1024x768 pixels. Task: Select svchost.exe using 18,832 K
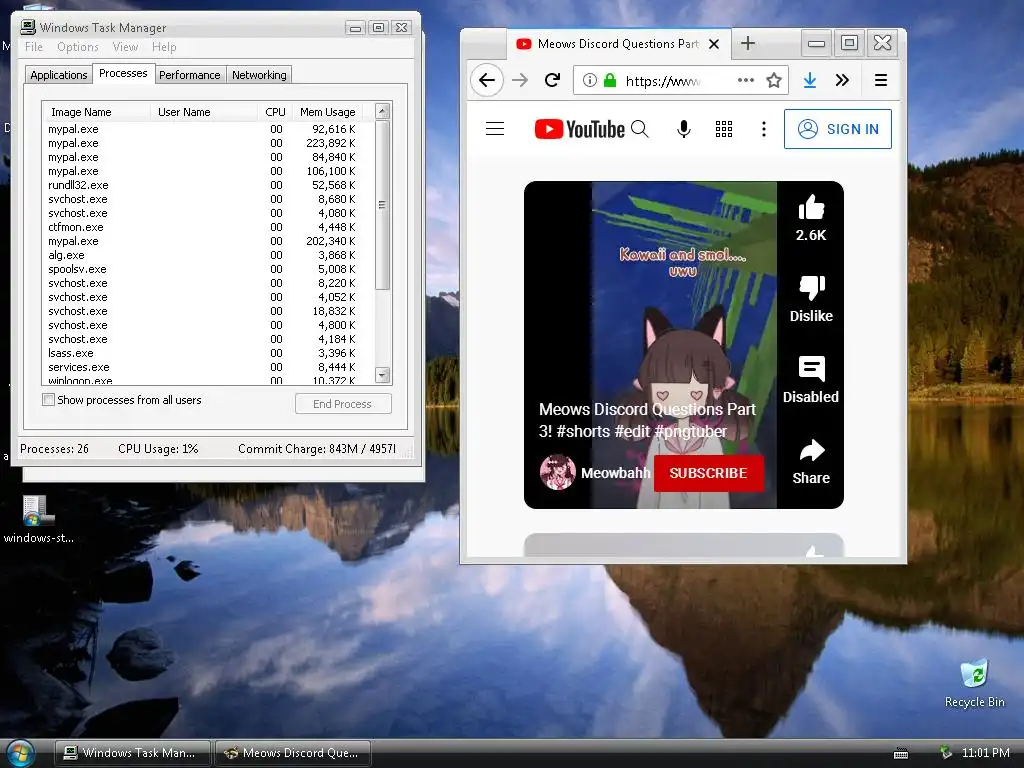[209, 311]
